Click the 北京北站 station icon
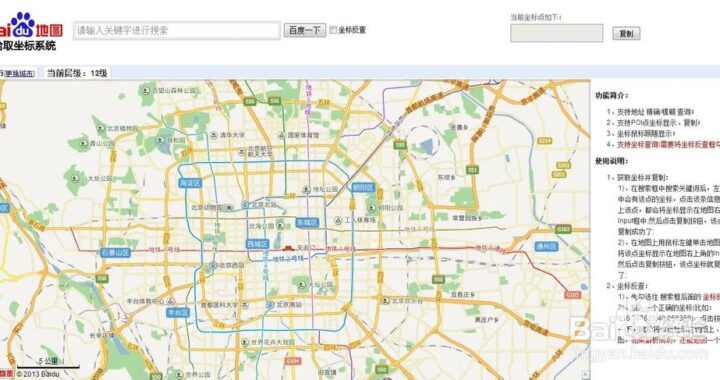 click(x=245, y=204)
